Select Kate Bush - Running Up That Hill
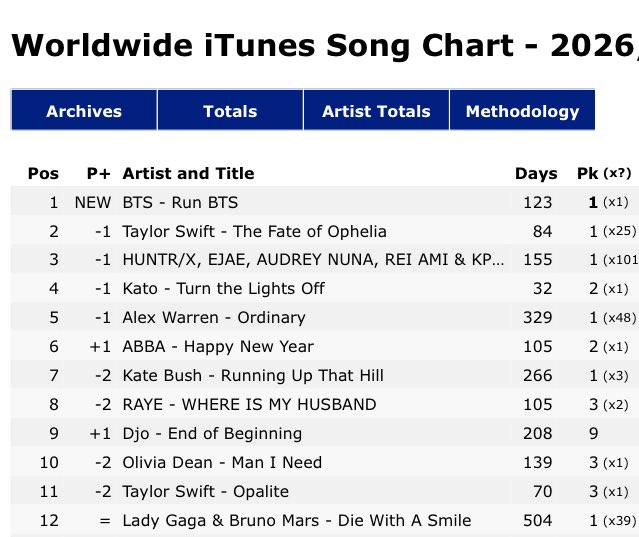The width and height of the screenshot is (639, 537). 253,376
